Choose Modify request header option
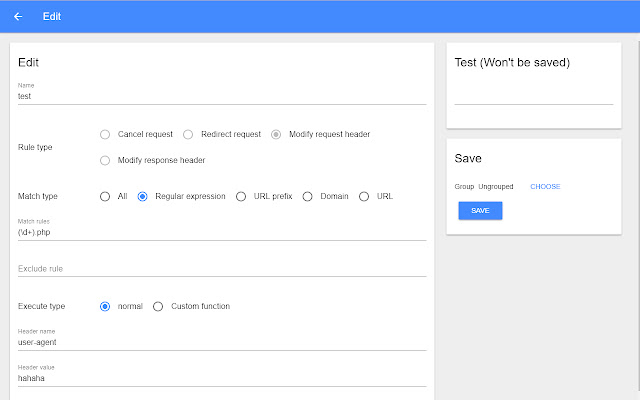The image size is (640, 400). point(276,134)
